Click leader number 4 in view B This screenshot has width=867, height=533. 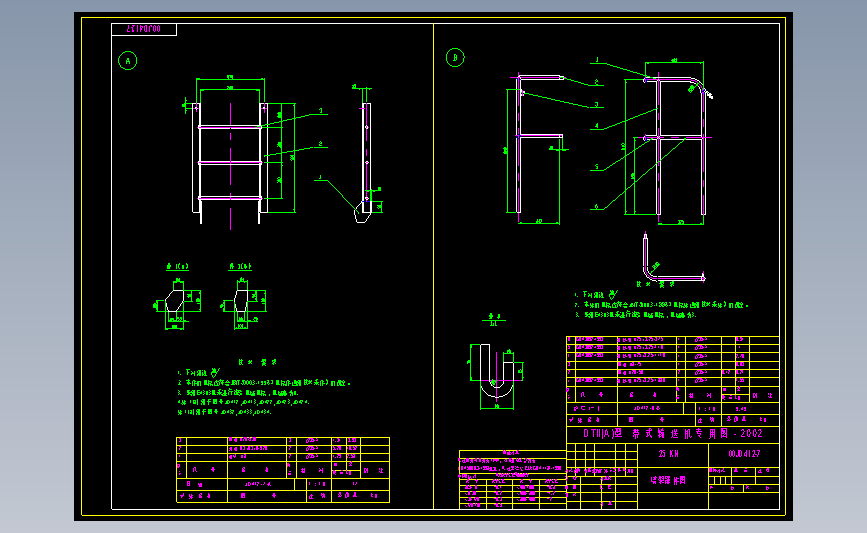click(597, 126)
